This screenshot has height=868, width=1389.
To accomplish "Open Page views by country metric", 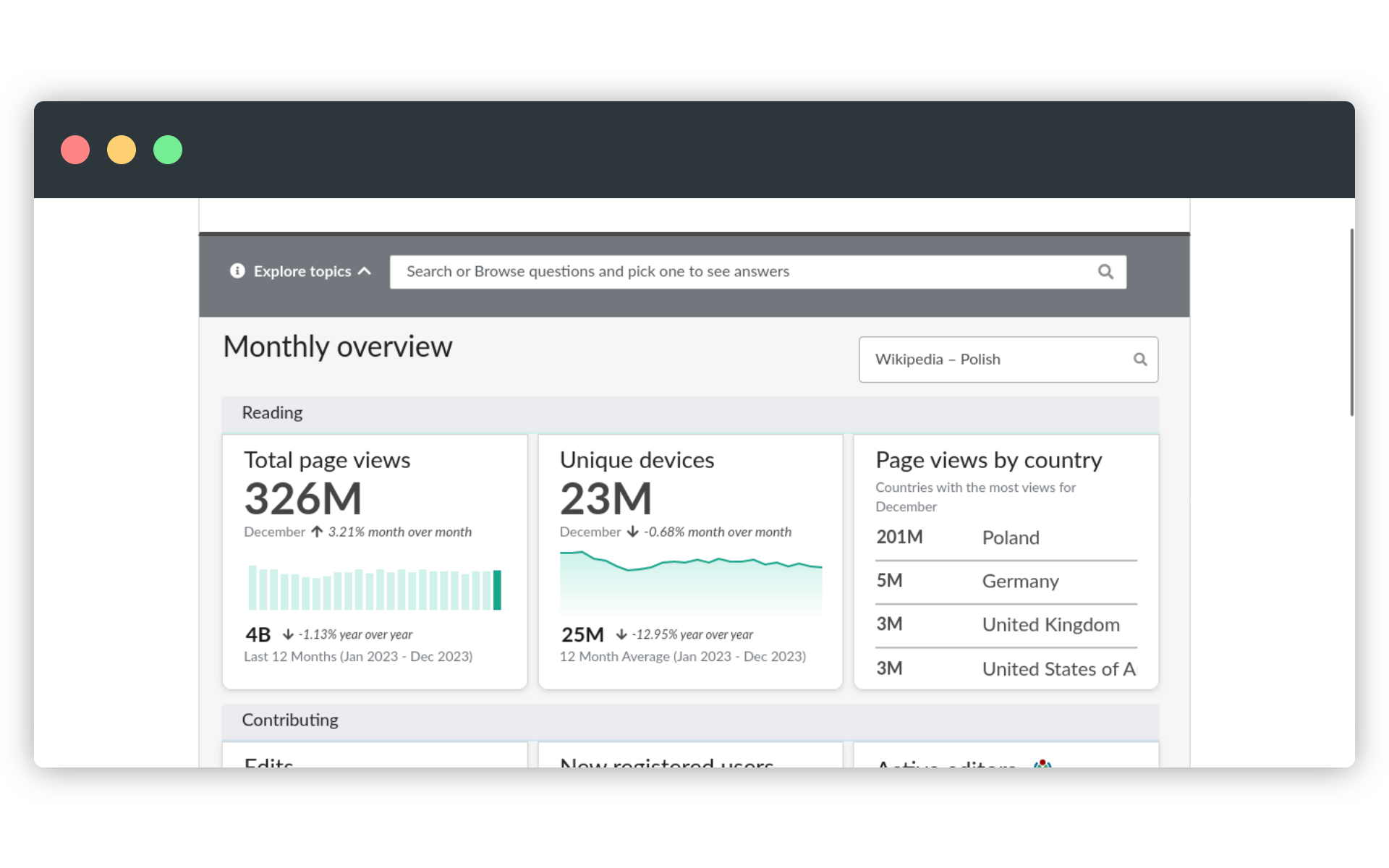I will (x=988, y=461).
